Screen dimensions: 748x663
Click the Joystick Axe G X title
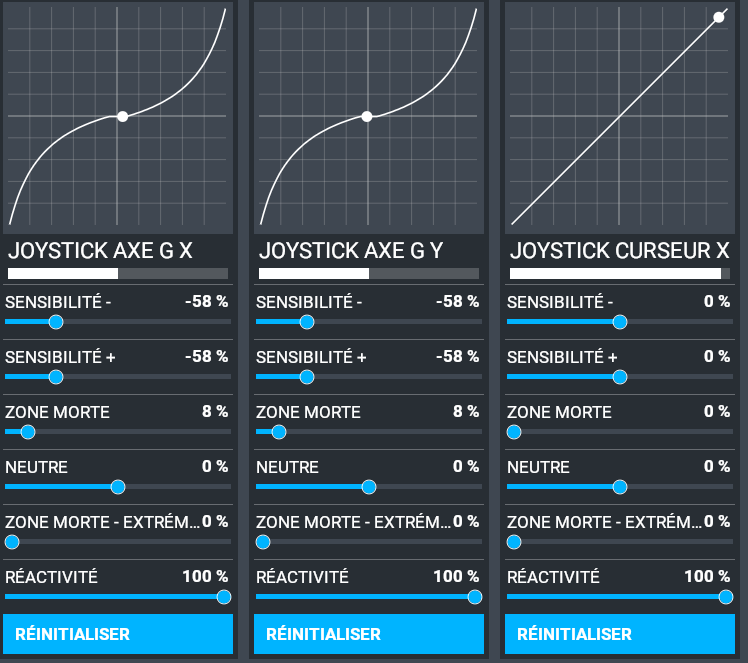tap(100, 250)
